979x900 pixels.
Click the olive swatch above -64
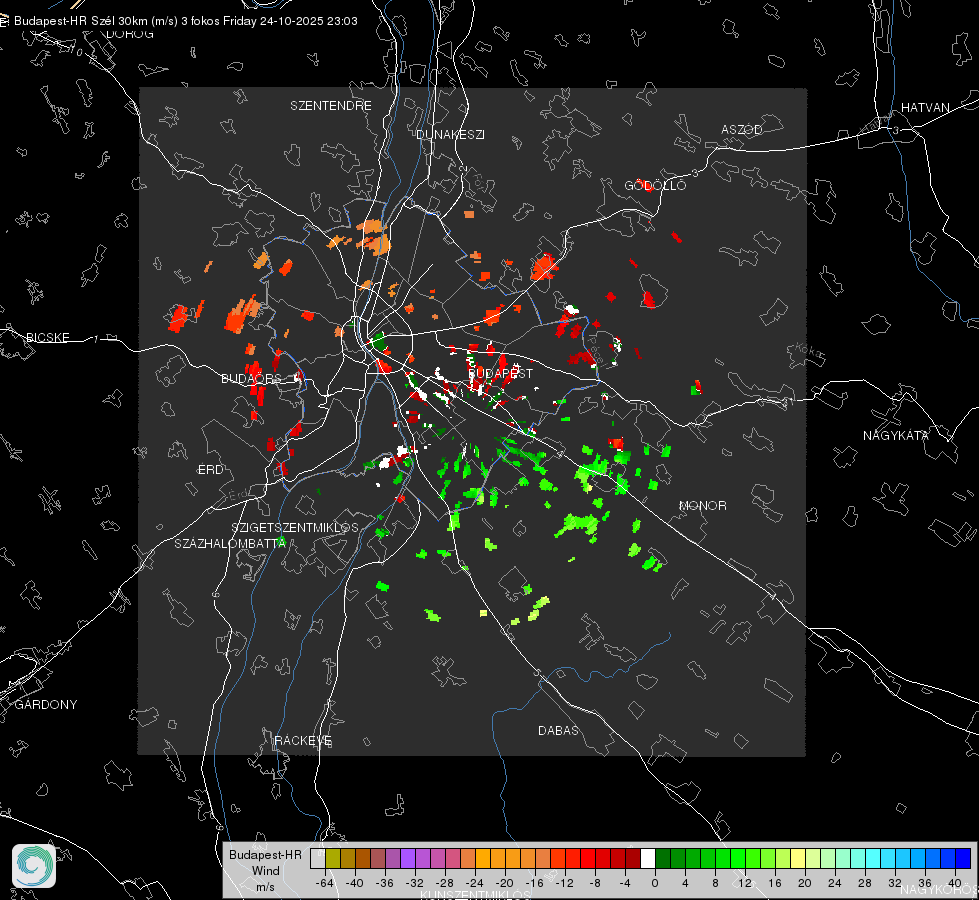[x=333, y=859]
